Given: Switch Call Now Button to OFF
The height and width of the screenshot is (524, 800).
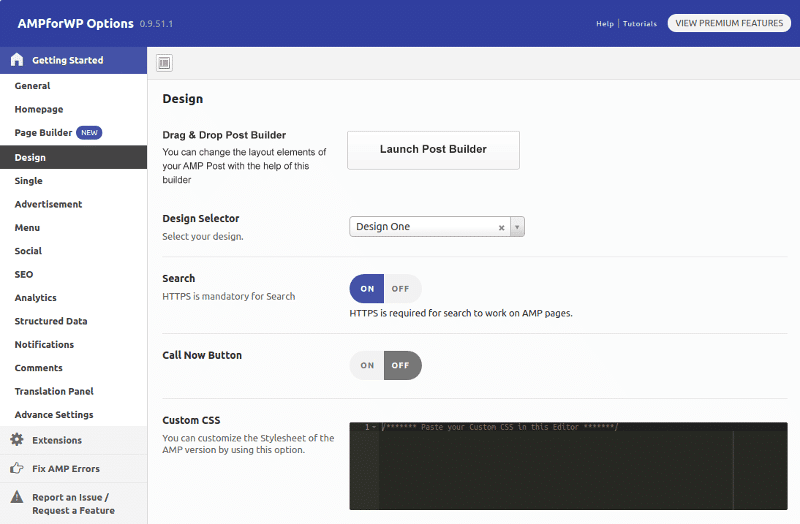Looking at the screenshot, I should (x=401, y=365).
